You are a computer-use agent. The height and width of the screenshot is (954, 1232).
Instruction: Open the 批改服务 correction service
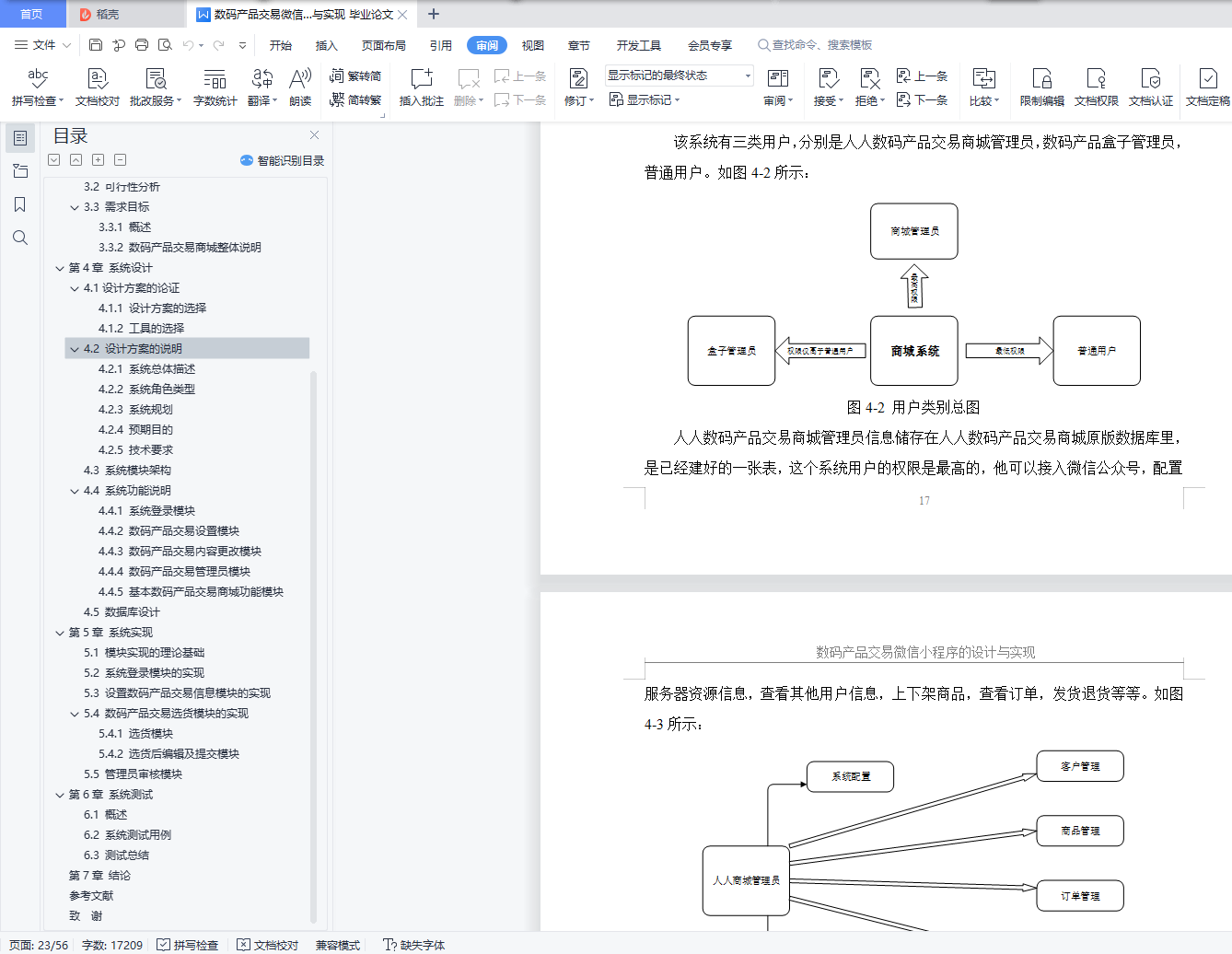[156, 87]
